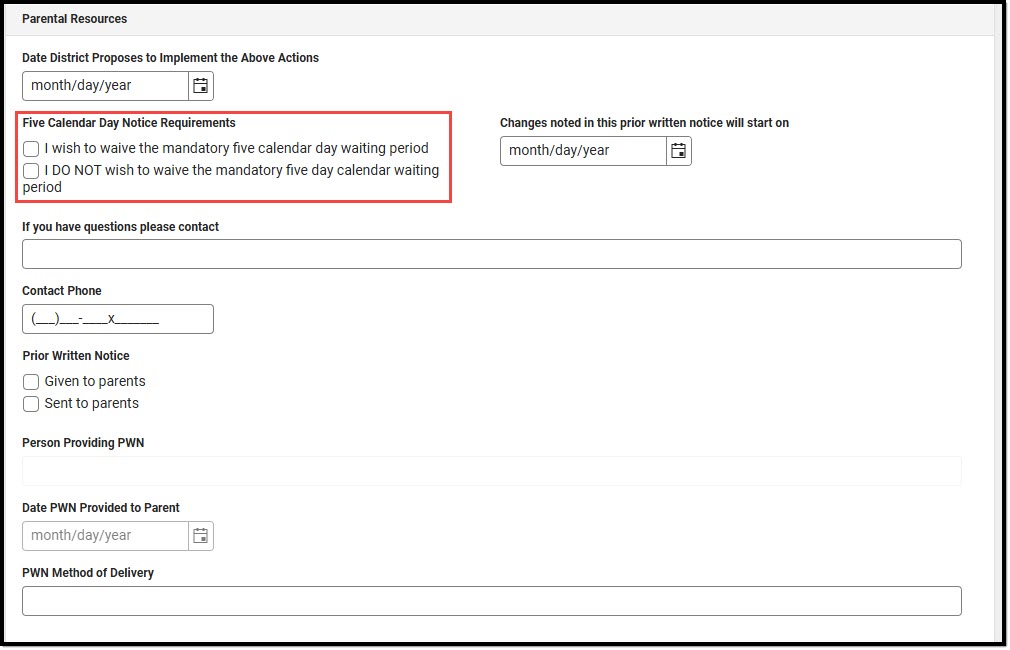Check 'I wish to waive' waiting period box

tap(31, 149)
